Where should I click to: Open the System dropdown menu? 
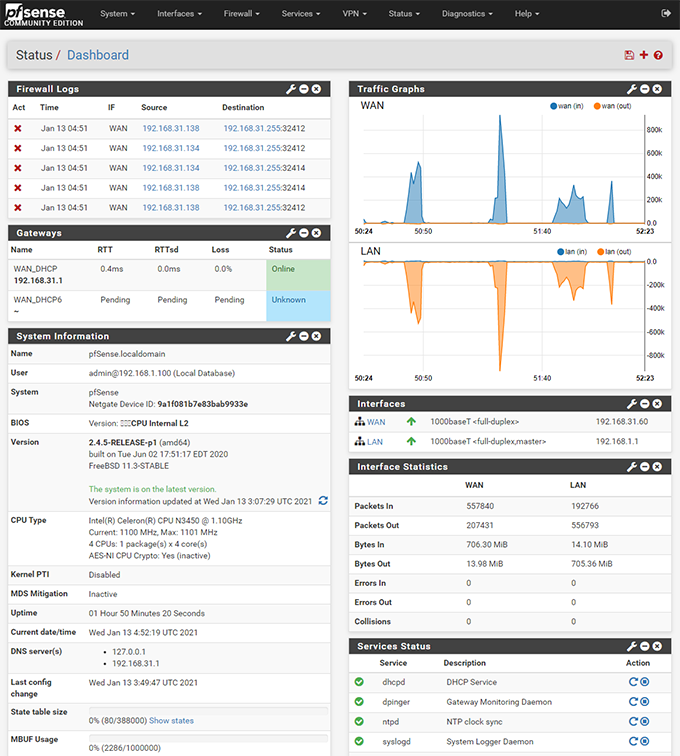pos(117,14)
